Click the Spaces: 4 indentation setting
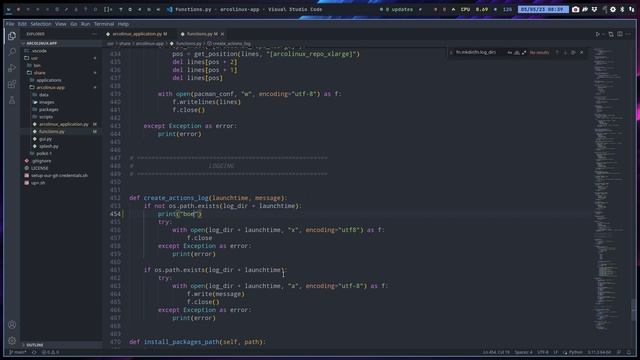Screen dimensions: 640x360 (x=523, y=352)
